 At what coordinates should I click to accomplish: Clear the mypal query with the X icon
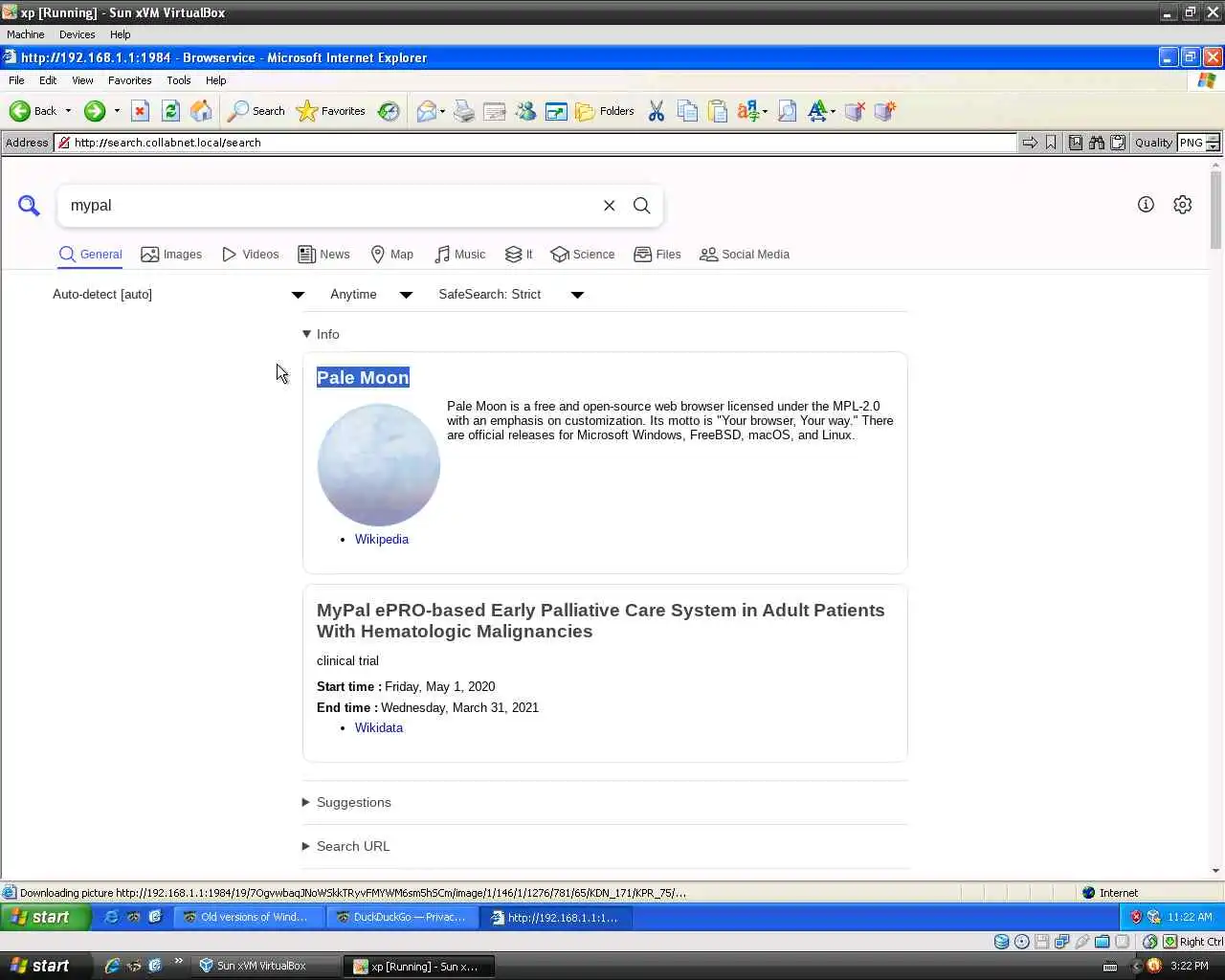609,206
